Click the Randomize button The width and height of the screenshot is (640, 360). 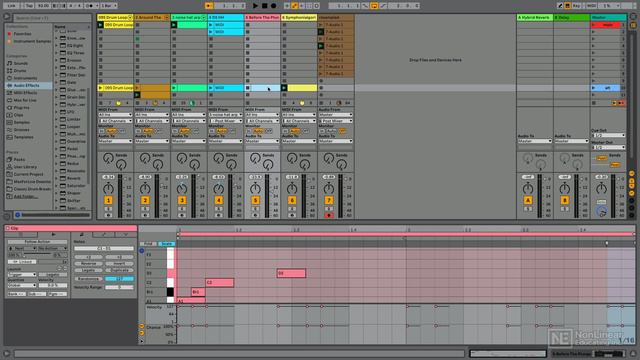(x=88, y=279)
